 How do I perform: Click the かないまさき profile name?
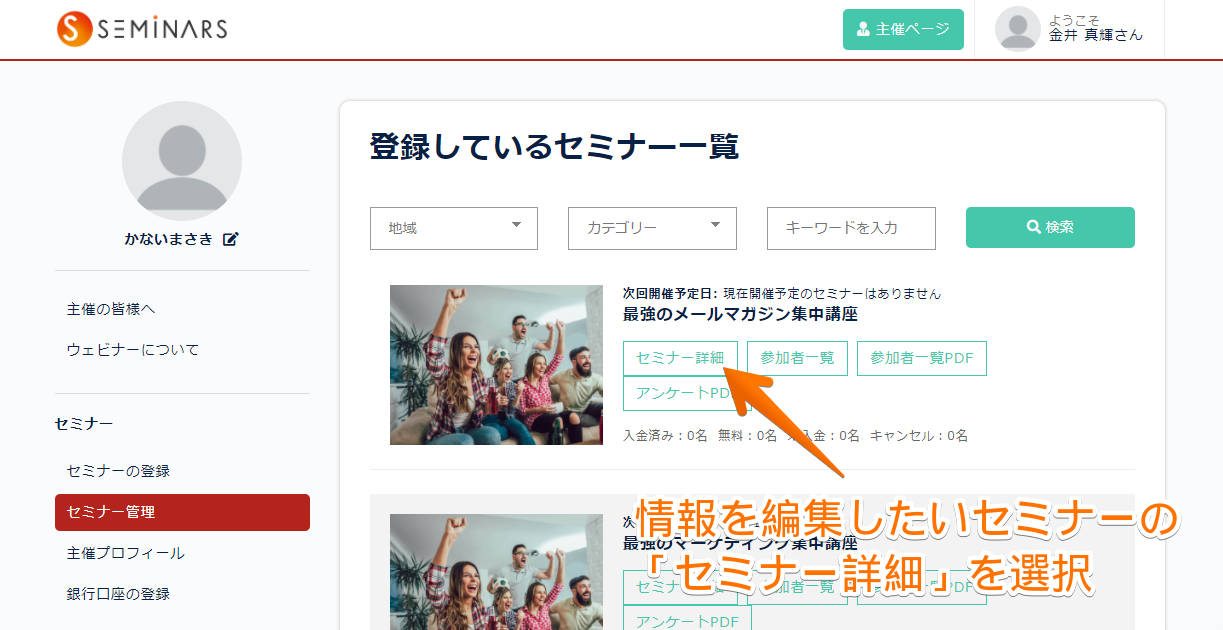click(169, 239)
